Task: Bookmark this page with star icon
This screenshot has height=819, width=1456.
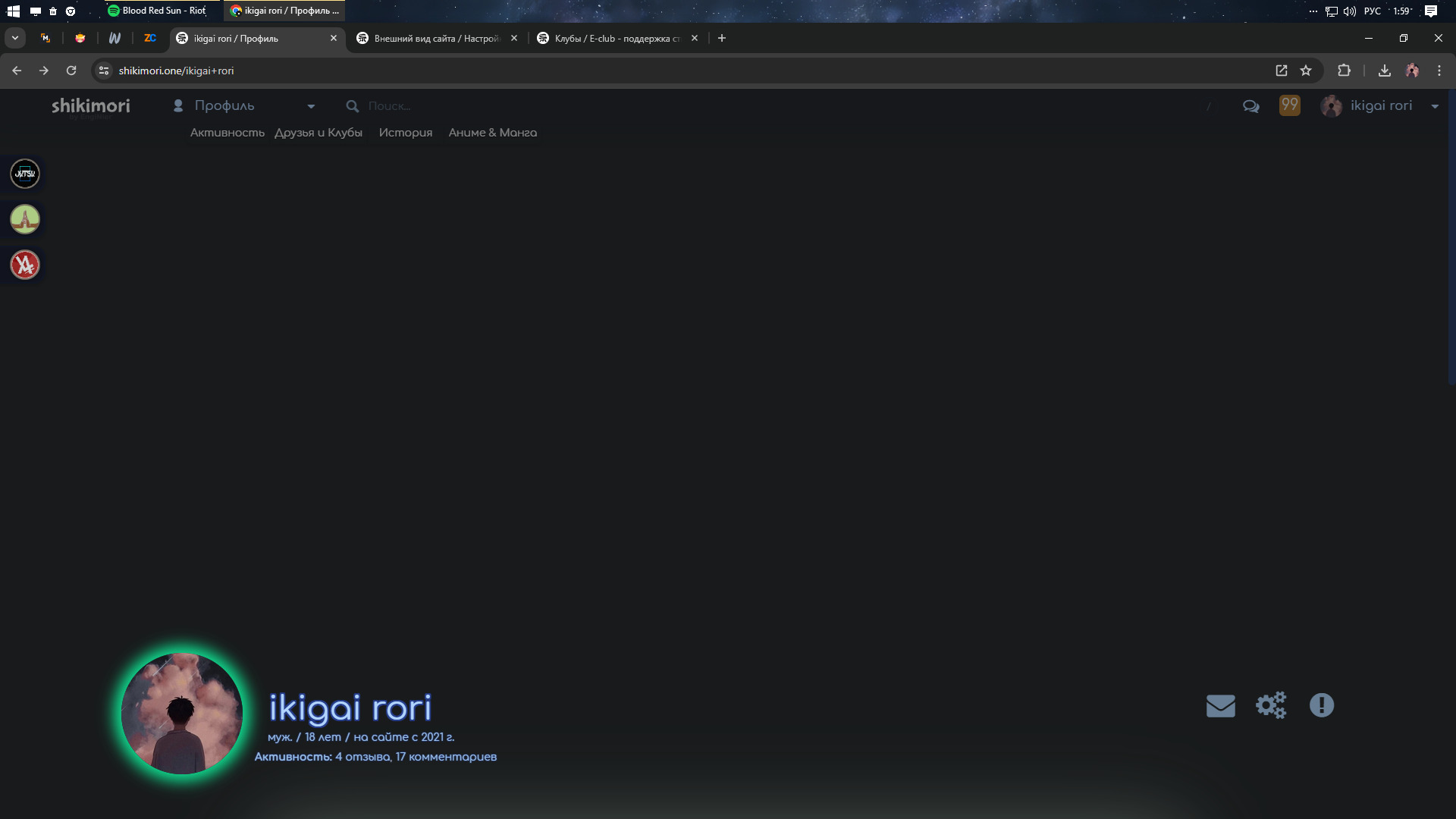Action: [1306, 71]
